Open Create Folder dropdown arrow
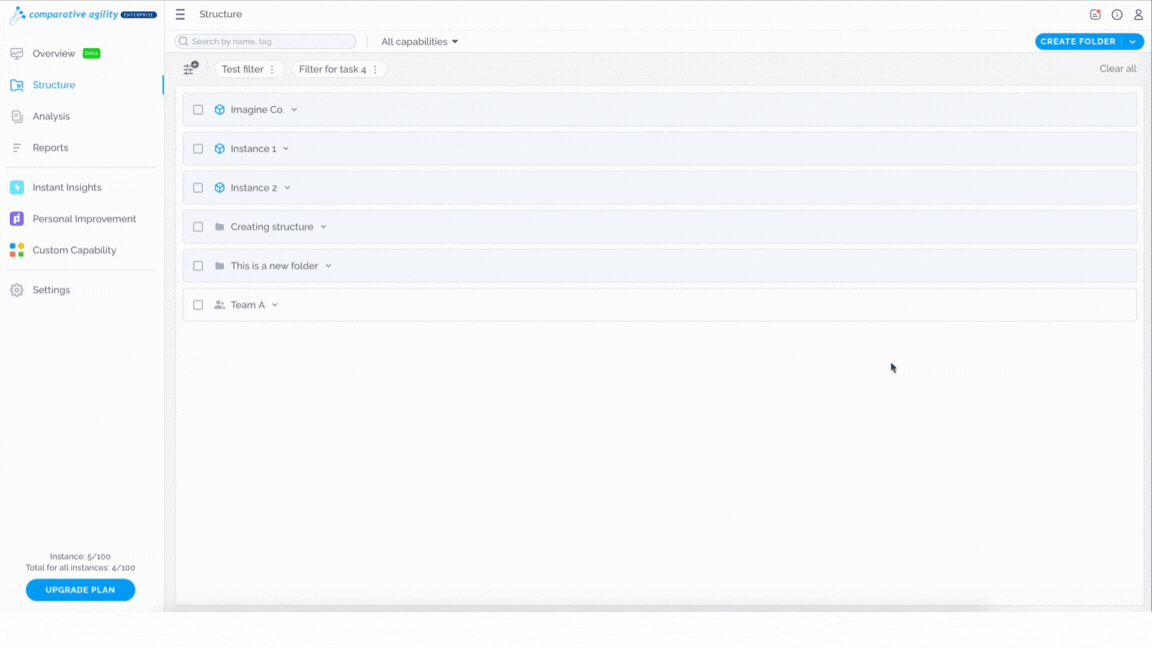Screen dimensions: 1152x648 (x=1133, y=42)
